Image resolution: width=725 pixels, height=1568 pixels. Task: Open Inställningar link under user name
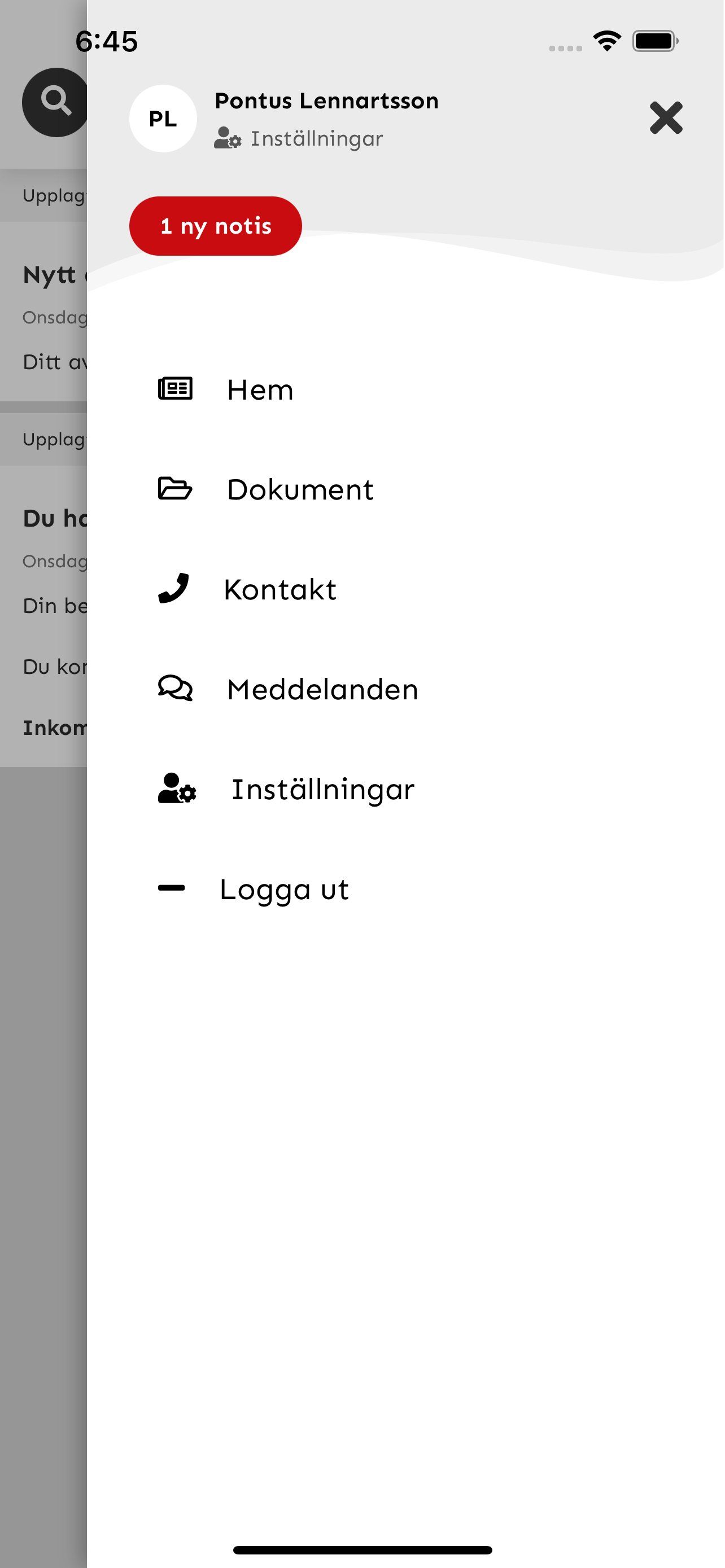tap(317, 139)
